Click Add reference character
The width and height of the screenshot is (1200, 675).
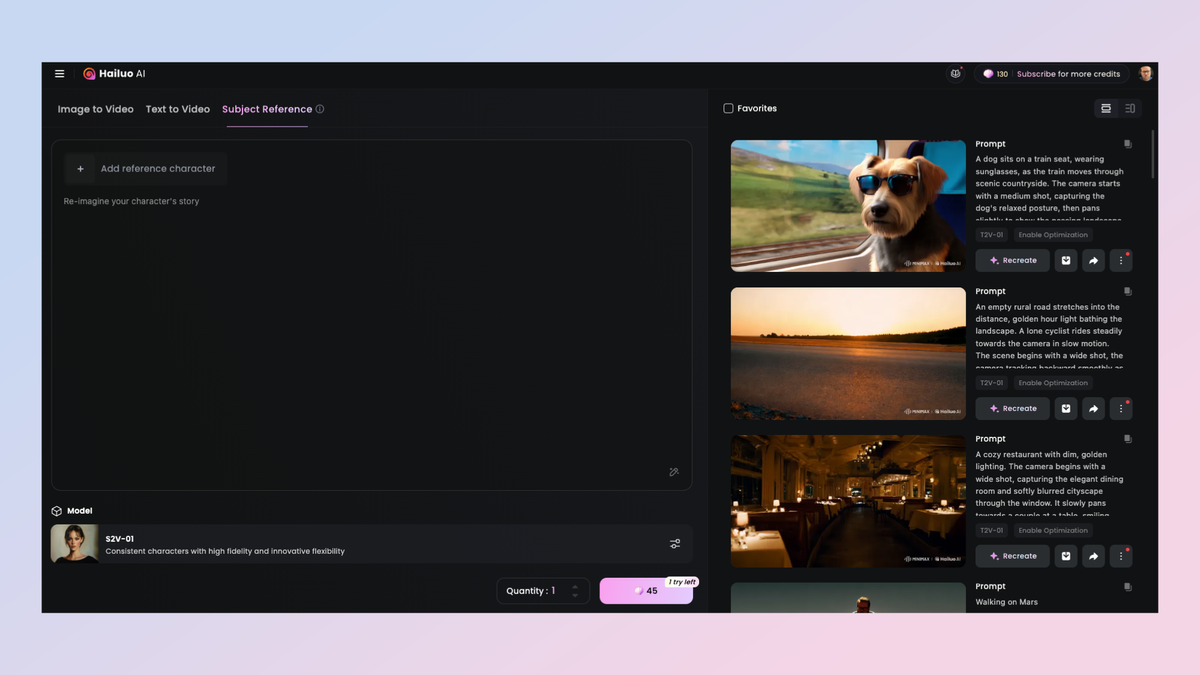[x=144, y=168]
